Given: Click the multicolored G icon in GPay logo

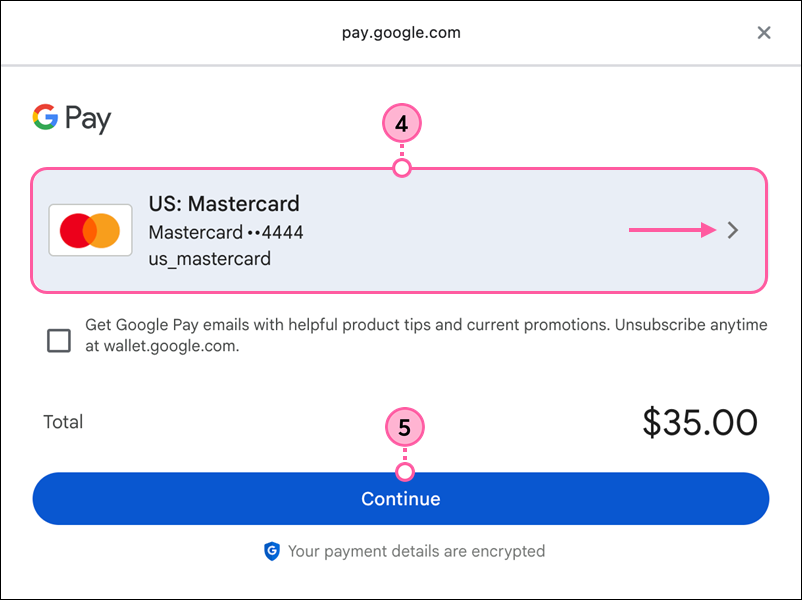Looking at the screenshot, I should coord(43,118).
